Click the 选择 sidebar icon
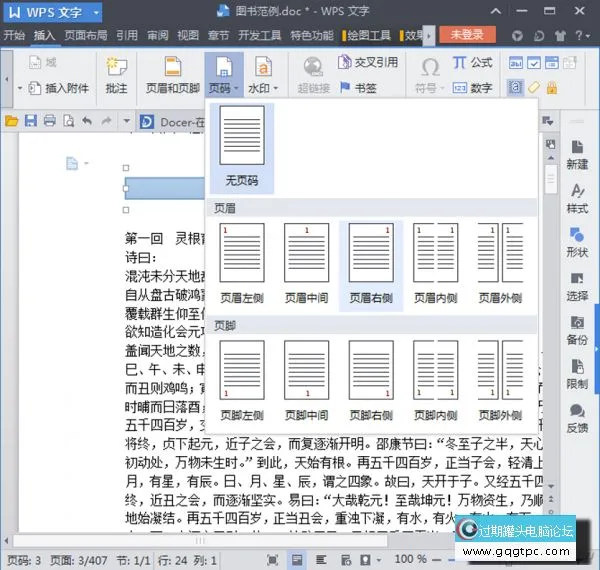The height and width of the screenshot is (570, 600). 577,287
